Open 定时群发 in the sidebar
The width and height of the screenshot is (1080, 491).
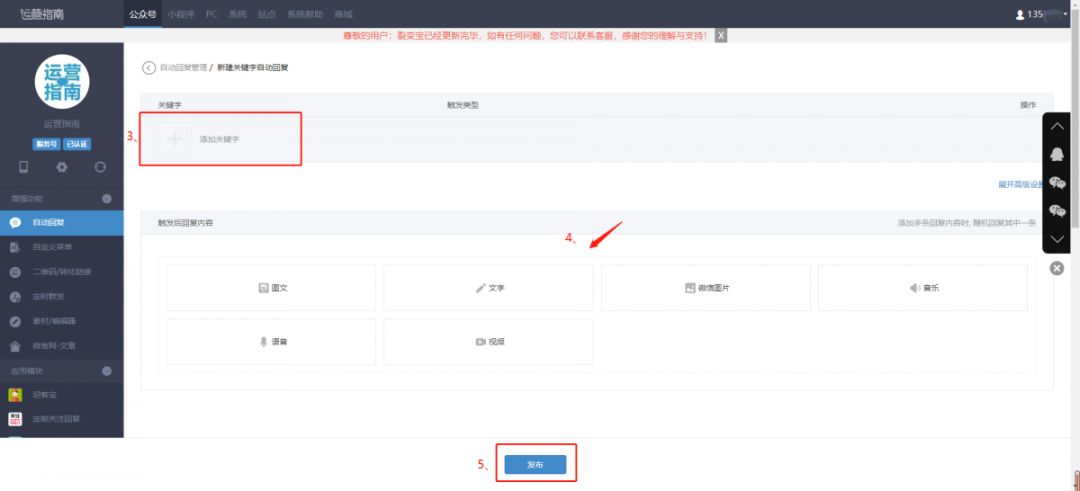coord(62,297)
